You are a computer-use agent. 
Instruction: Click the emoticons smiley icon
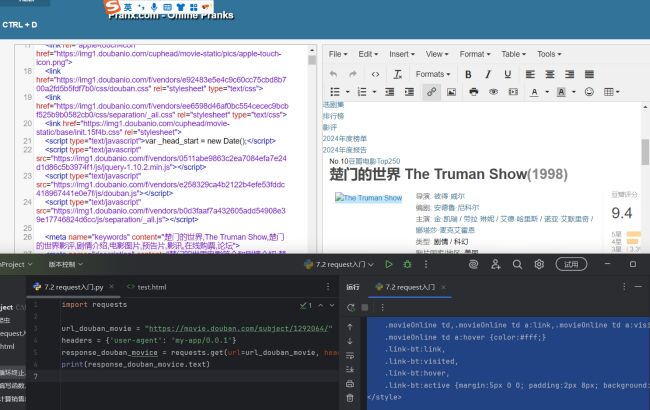click(589, 92)
